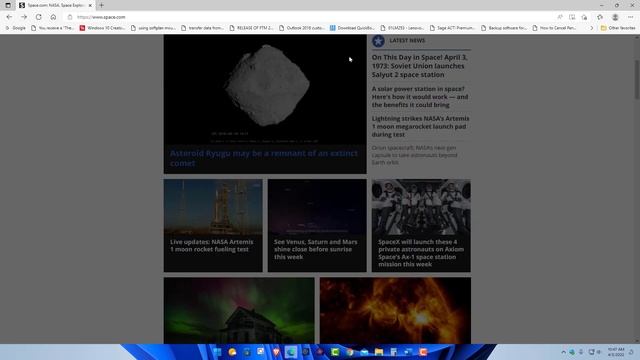Open the 'Download QuickBo...' bookmark
The width and height of the screenshot is (640, 360).
tap(352, 28)
